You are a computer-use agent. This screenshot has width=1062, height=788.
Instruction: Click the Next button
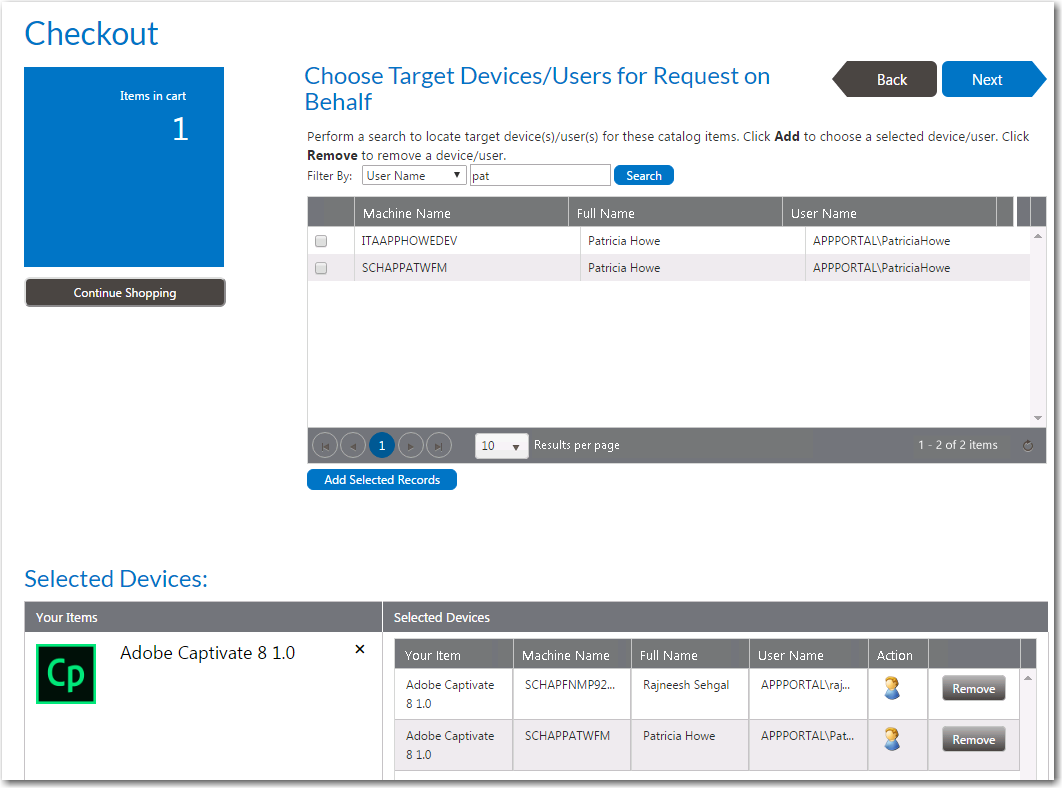pos(988,80)
